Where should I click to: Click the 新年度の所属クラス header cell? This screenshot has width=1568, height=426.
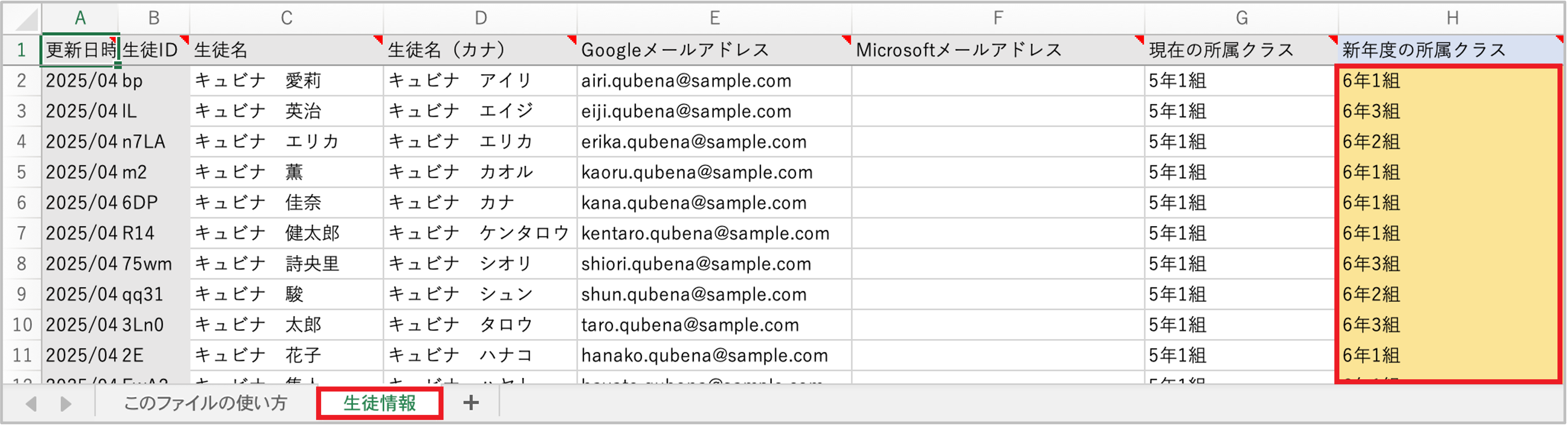tap(1452, 50)
